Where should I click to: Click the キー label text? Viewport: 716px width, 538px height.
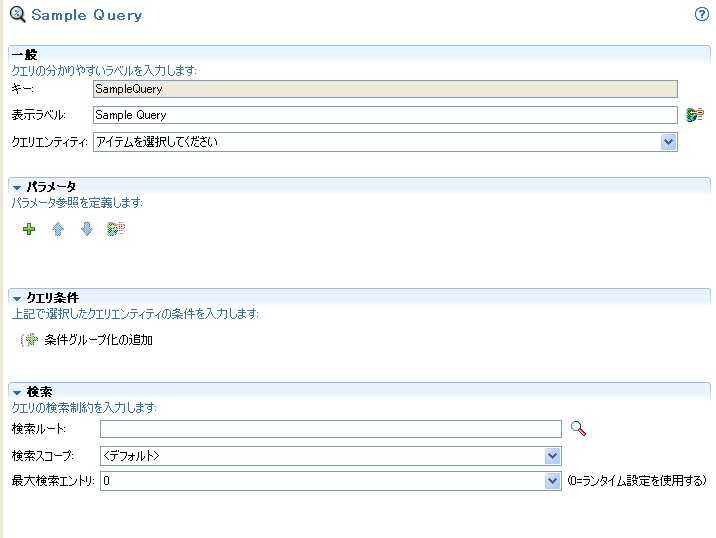click(22, 89)
